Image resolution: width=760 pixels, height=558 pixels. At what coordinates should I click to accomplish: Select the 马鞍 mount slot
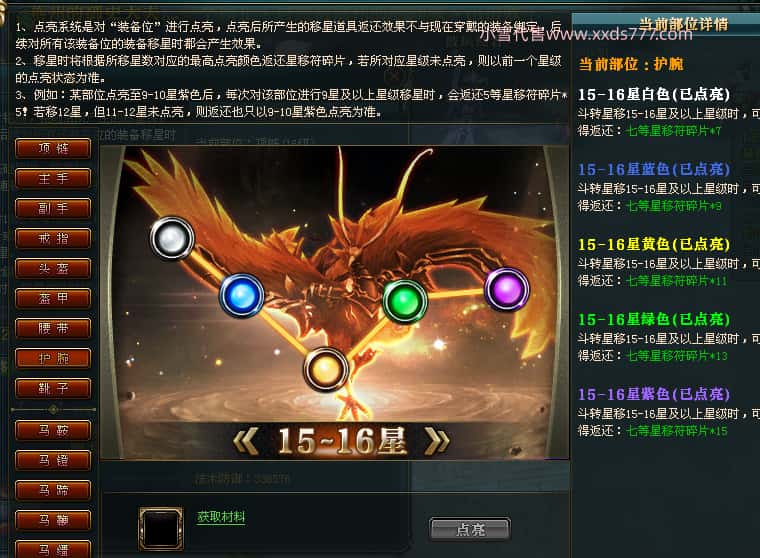(x=53, y=430)
